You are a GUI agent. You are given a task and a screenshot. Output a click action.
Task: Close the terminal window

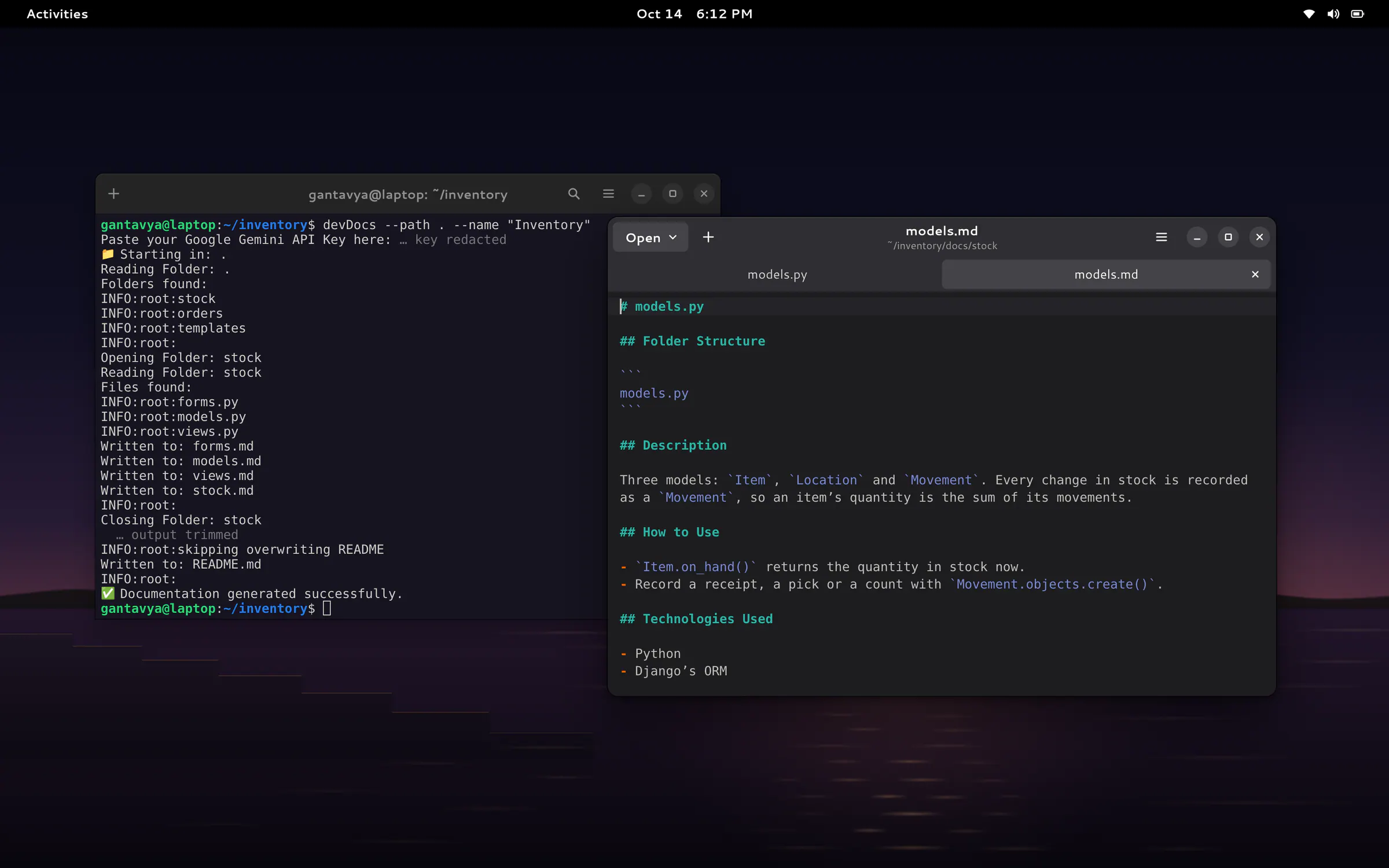coord(704,194)
